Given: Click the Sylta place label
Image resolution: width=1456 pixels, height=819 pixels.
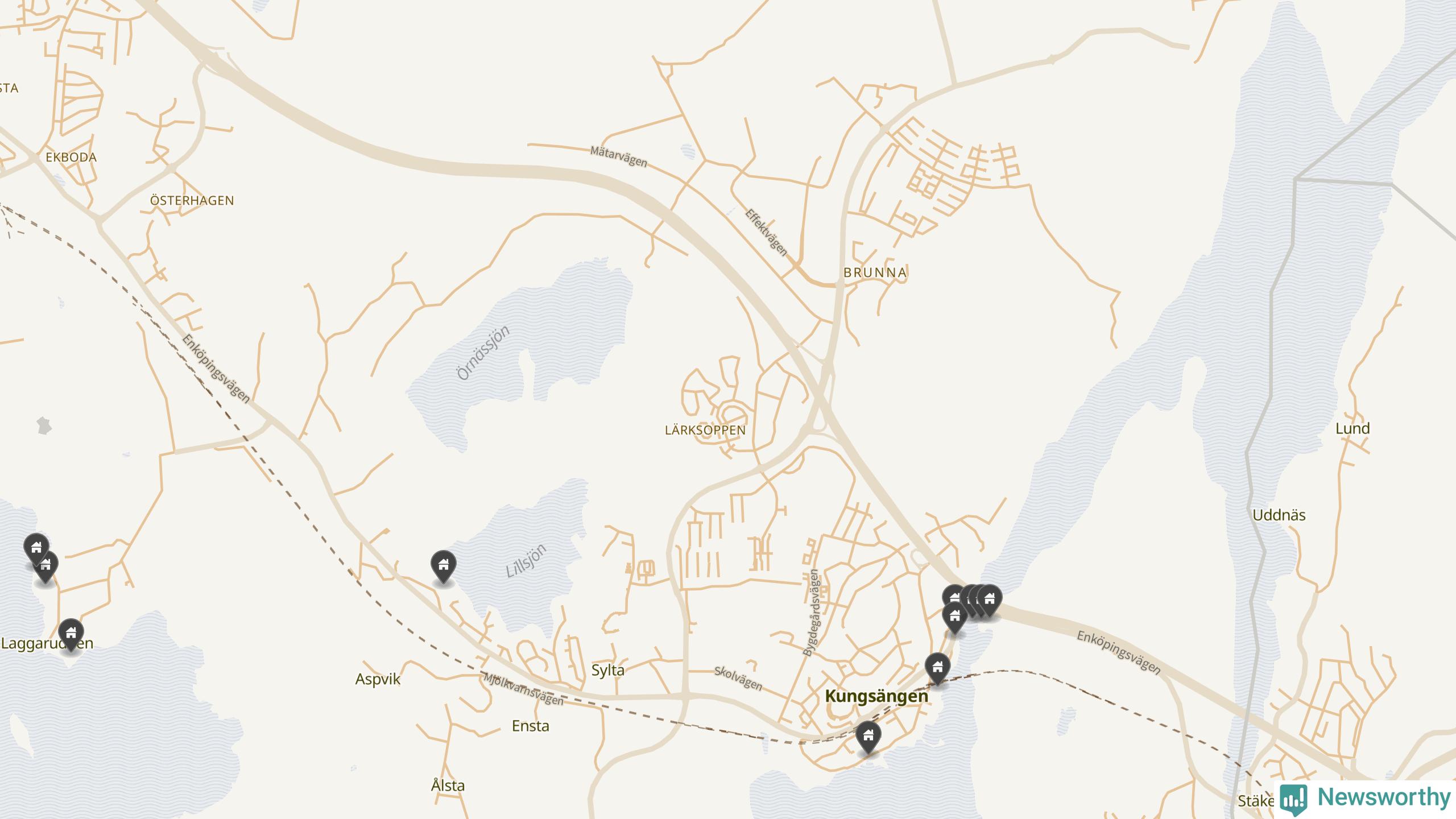Looking at the screenshot, I should [x=608, y=670].
